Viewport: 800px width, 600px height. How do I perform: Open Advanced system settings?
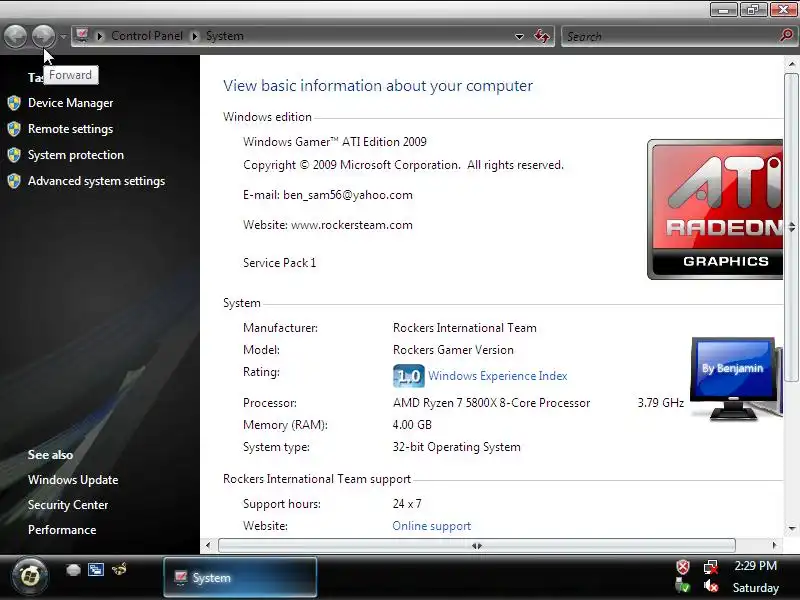click(x=96, y=181)
